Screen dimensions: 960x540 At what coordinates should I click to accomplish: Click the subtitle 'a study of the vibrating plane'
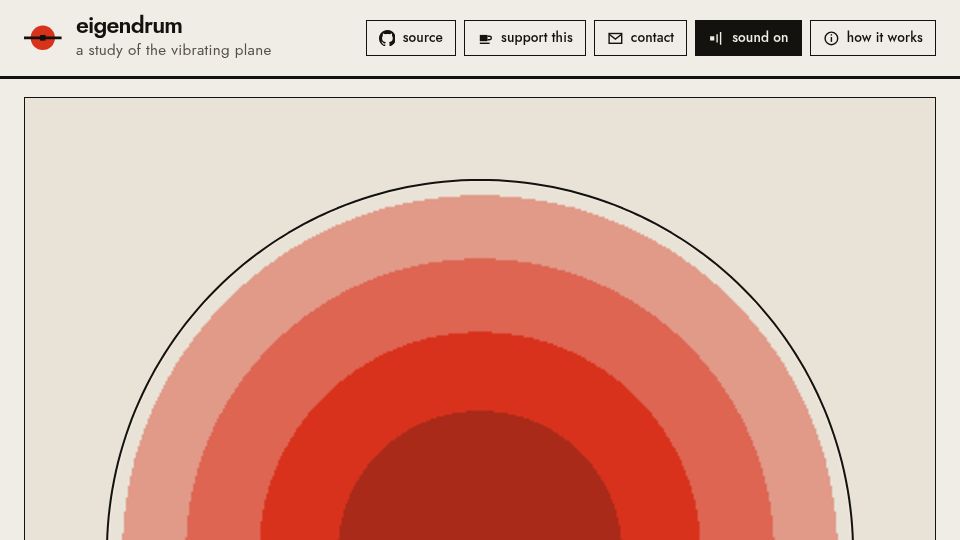tap(174, 50)
